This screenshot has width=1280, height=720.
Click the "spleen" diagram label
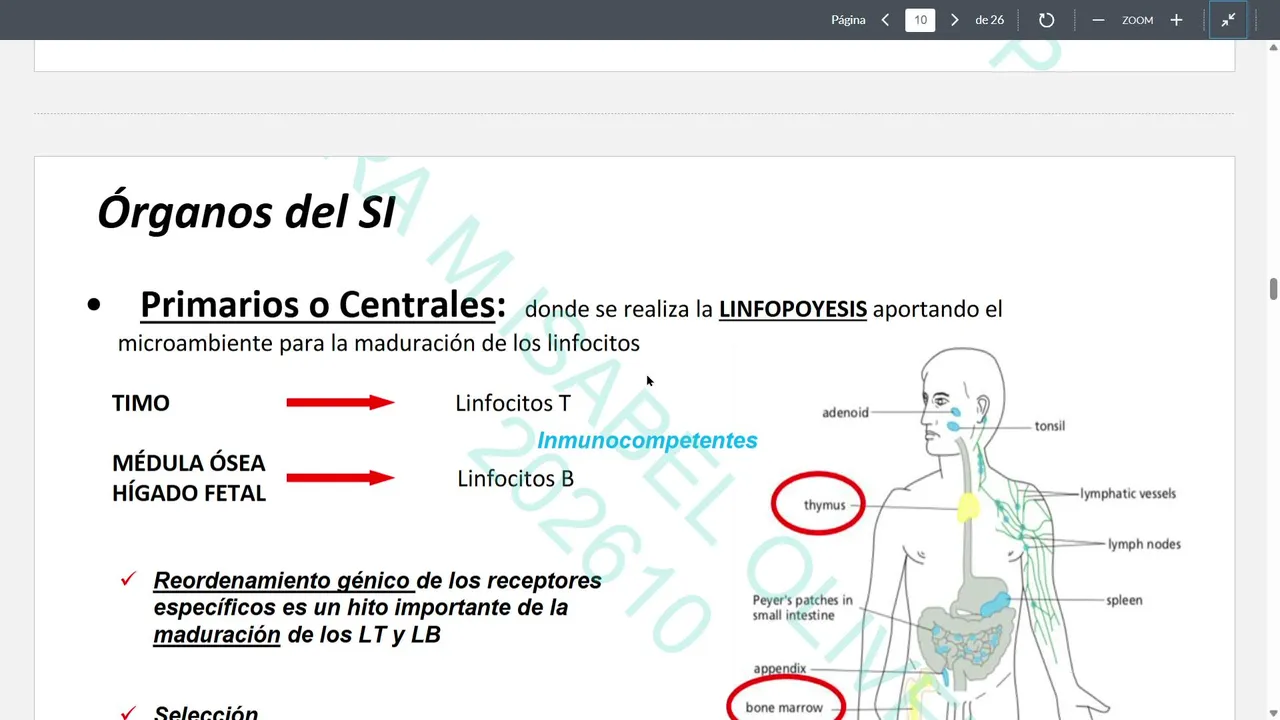point(1124,600)
